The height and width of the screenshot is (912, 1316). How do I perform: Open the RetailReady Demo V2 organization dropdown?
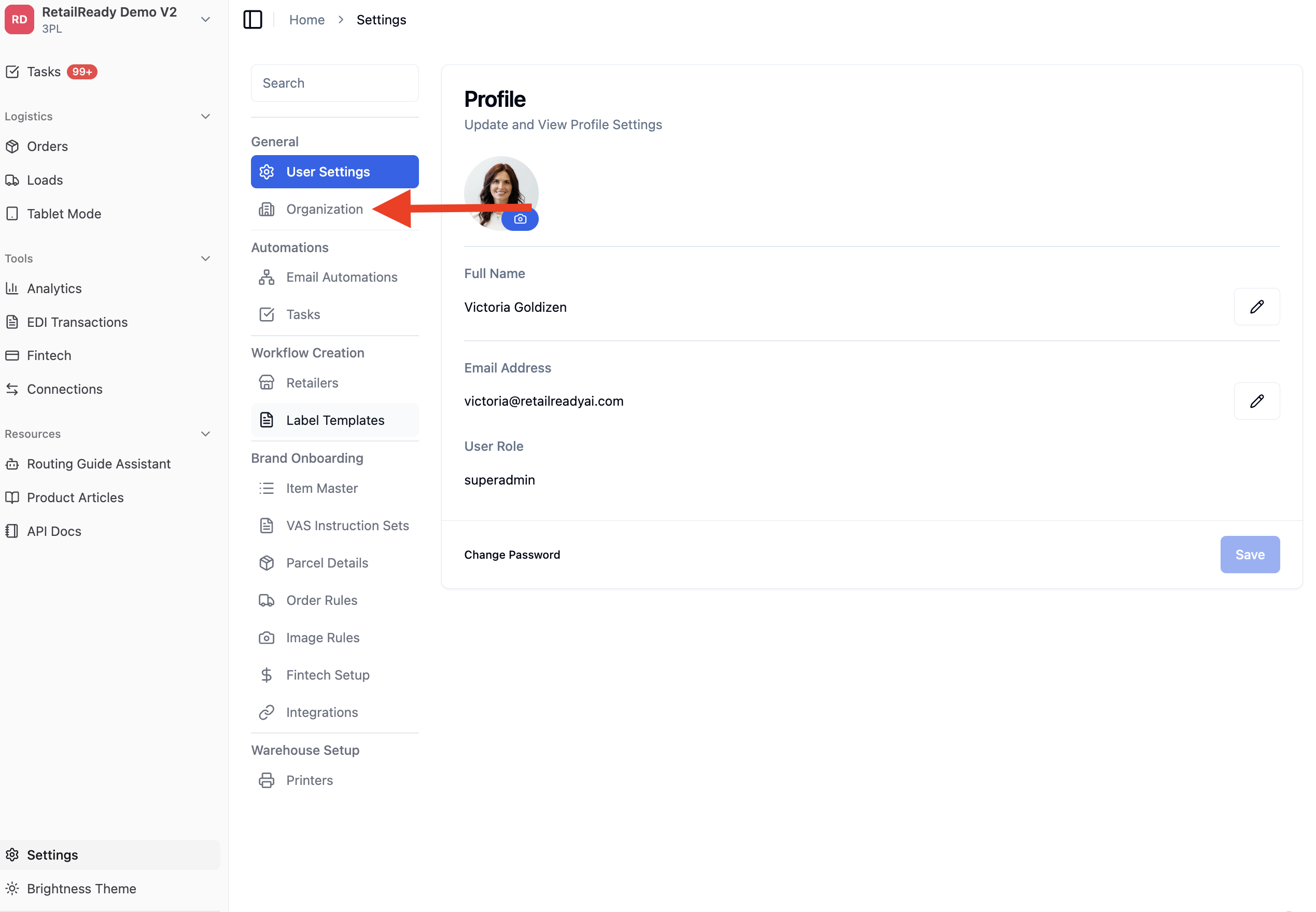coord(206,19)
